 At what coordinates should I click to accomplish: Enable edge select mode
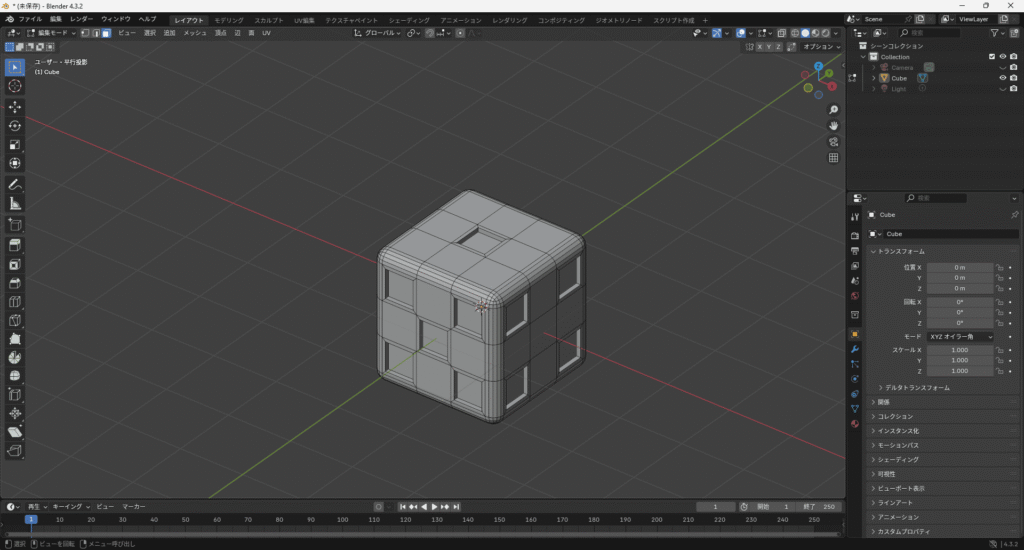coord(95,33)
